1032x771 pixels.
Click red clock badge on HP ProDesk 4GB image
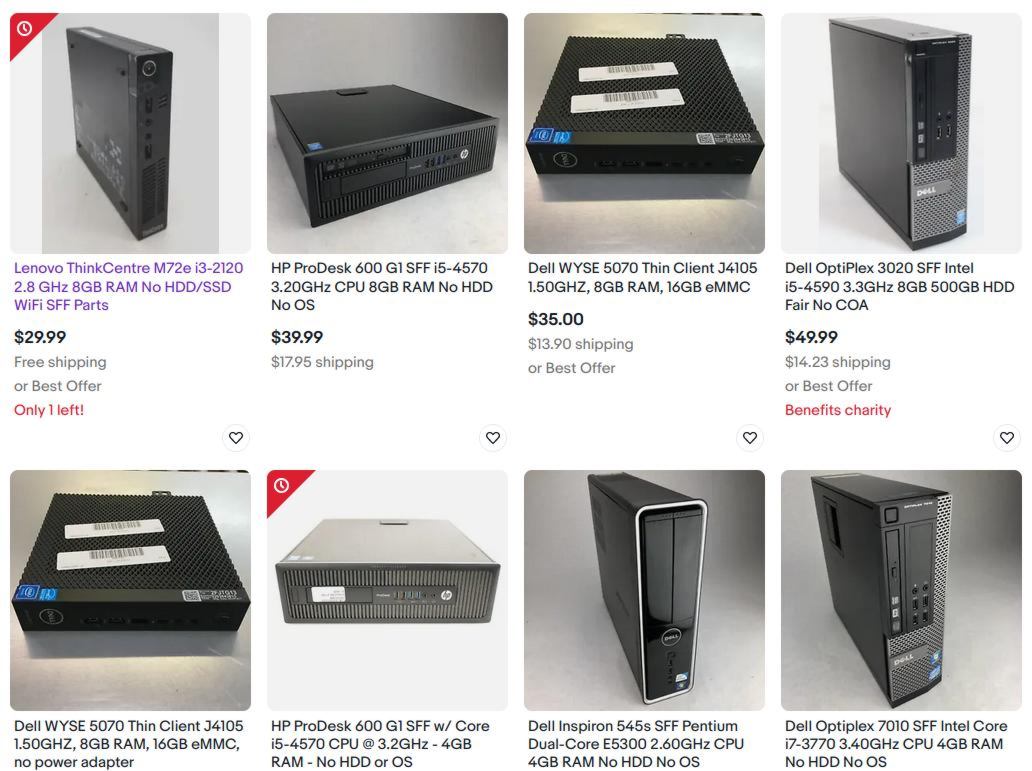[x=282, y=486]
